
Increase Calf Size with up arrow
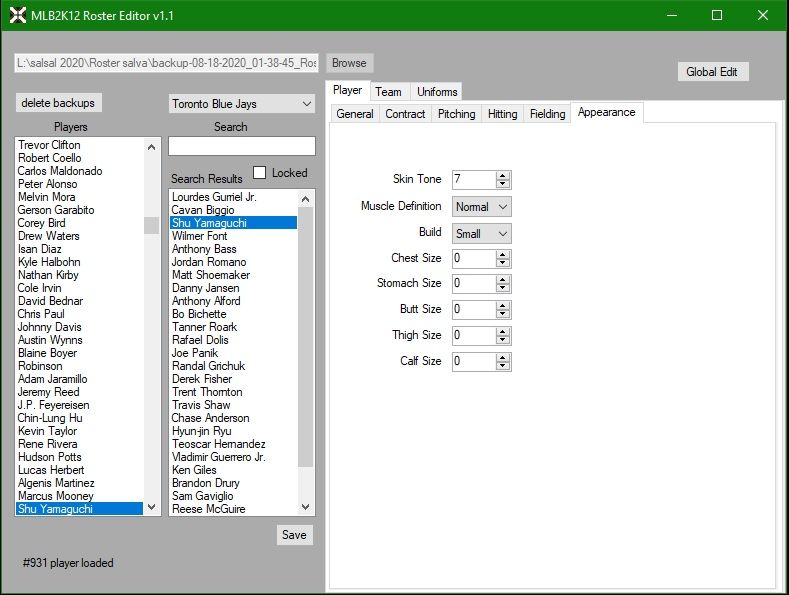502,357
